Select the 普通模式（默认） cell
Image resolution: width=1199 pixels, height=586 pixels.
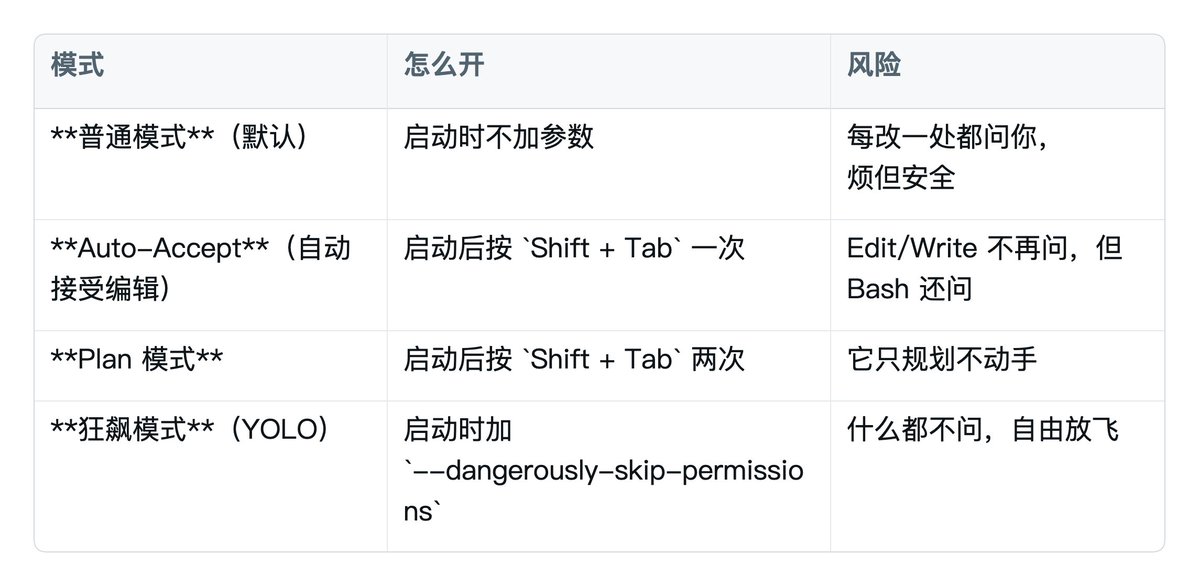(x=210, y=164)
